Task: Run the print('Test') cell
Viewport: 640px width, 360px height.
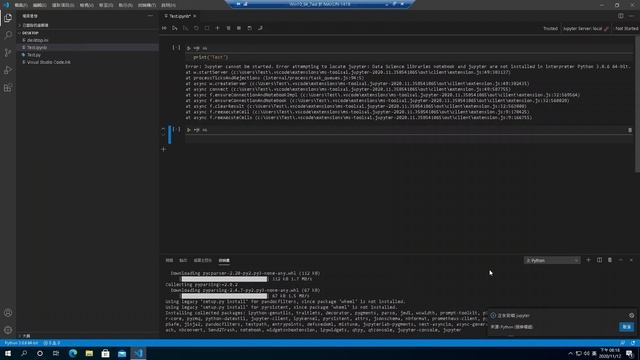Action: 189,48
